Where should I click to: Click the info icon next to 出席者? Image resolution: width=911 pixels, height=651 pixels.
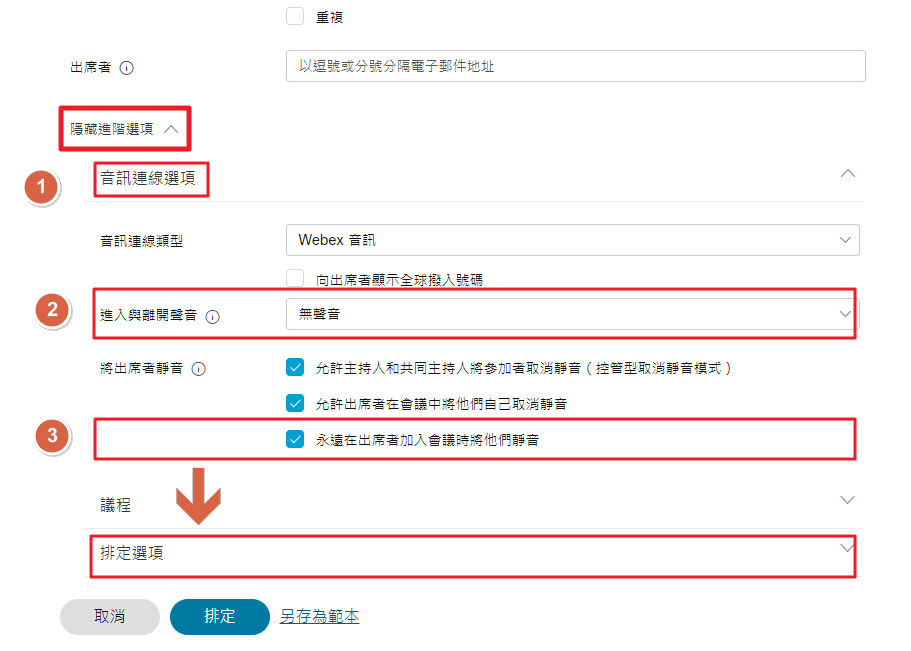(127, 68)
